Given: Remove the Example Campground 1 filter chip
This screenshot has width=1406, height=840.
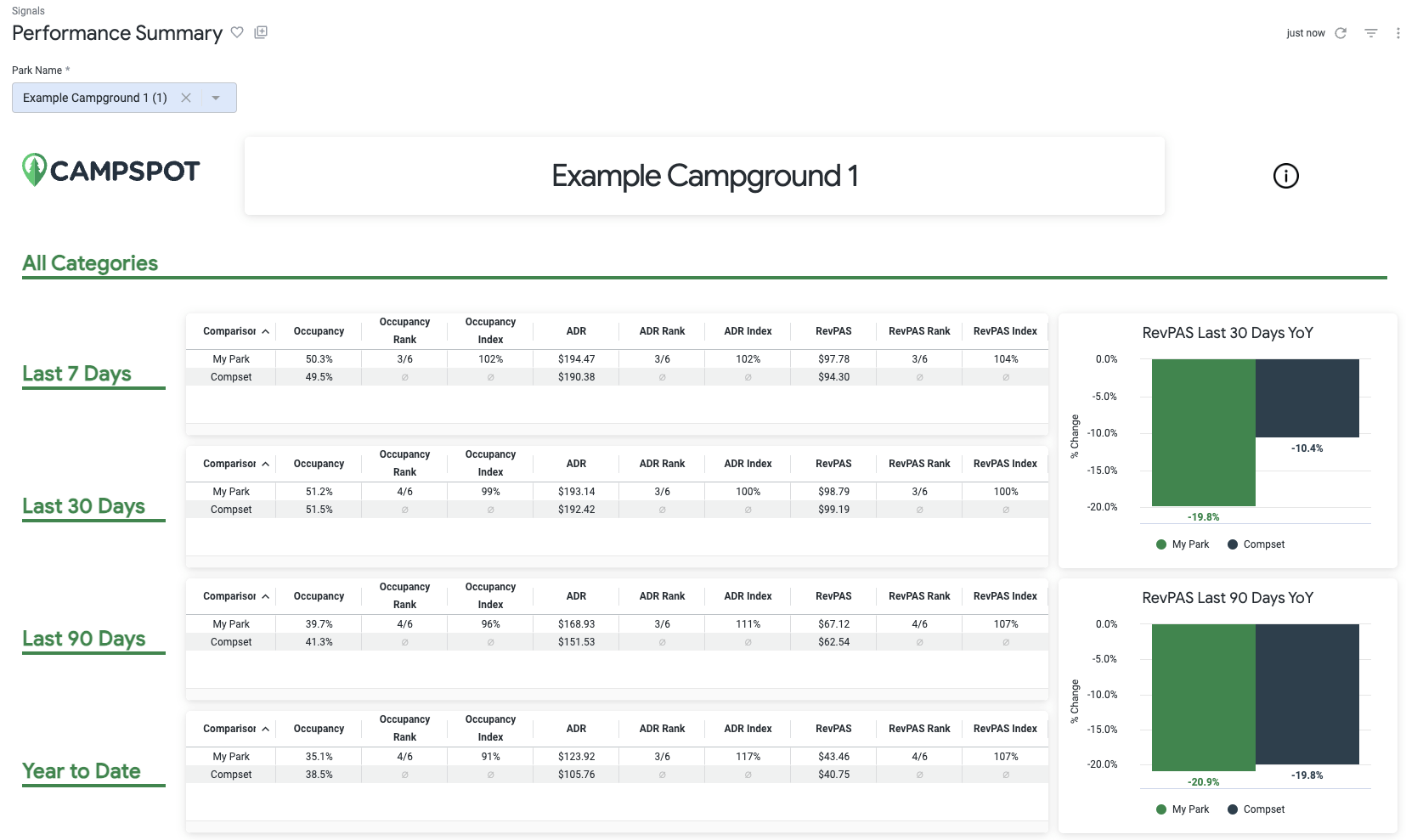Looking at the screenshot, I should pos(186,97).
